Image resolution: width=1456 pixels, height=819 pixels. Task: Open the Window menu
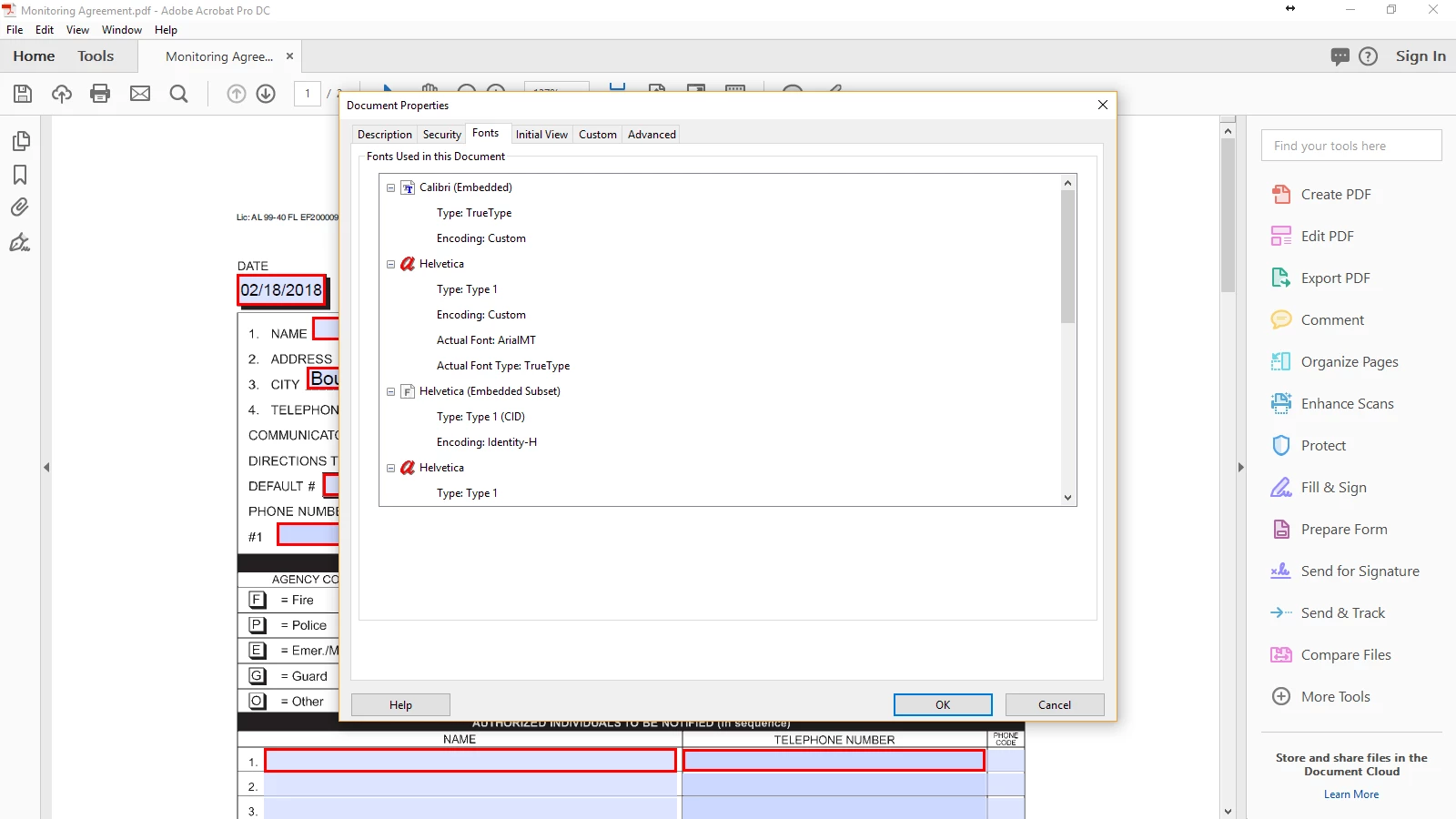click(122, 30)
